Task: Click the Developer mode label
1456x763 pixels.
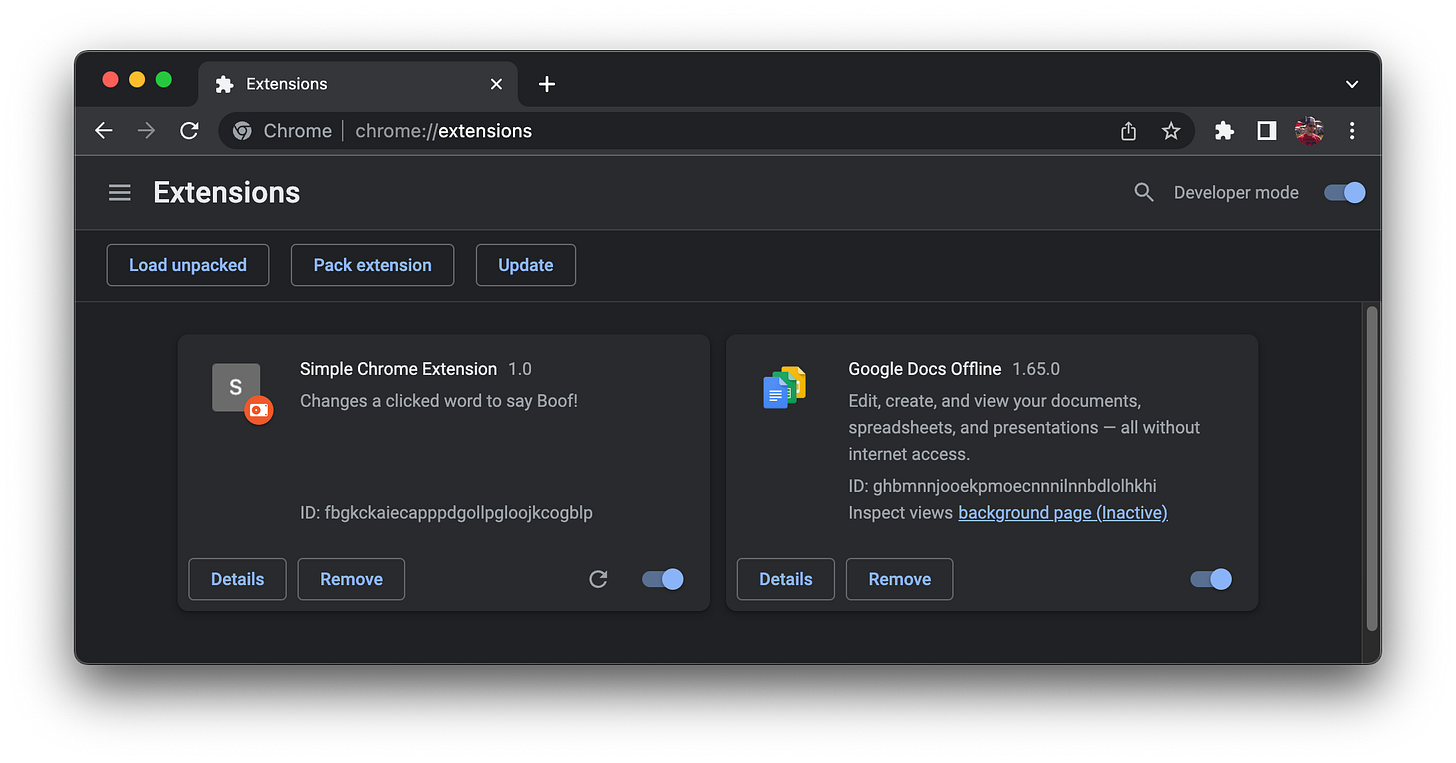Action: [1236, 193]
